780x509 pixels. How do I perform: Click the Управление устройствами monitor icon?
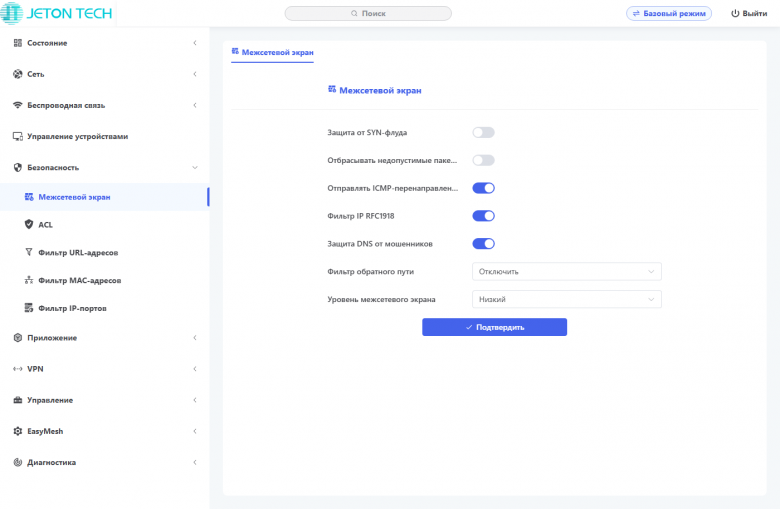tap(17, 136)
